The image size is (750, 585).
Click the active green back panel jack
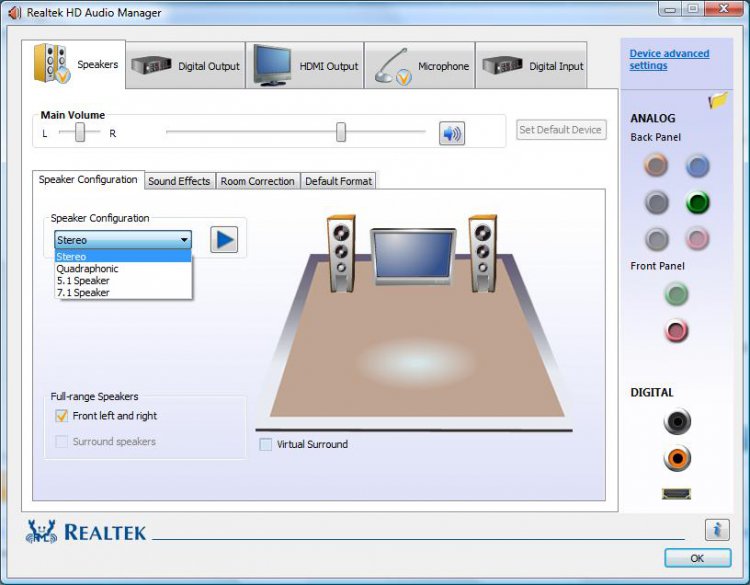(x=697, y=202)
